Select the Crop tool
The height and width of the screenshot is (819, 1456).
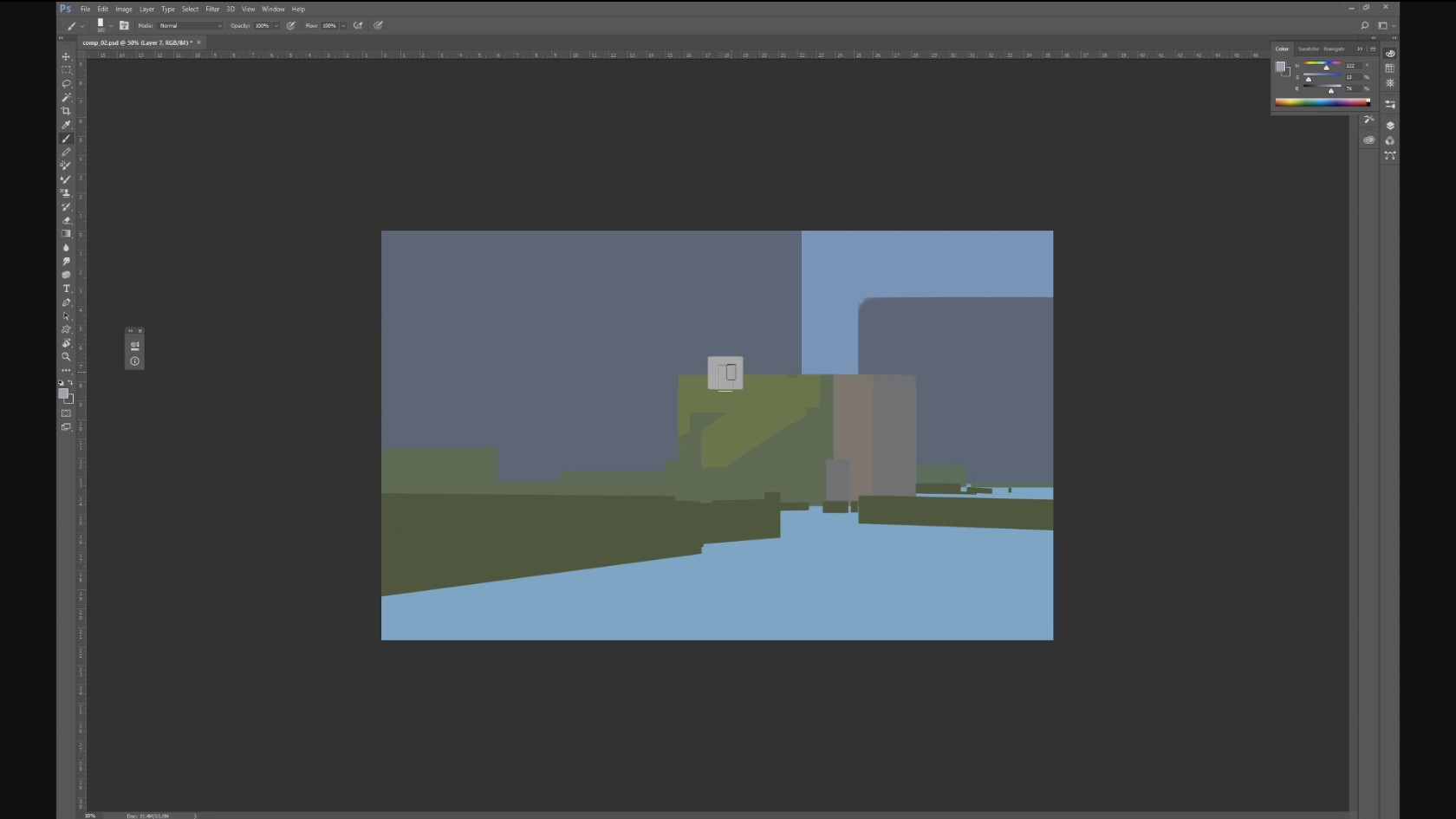pos(66,111)
